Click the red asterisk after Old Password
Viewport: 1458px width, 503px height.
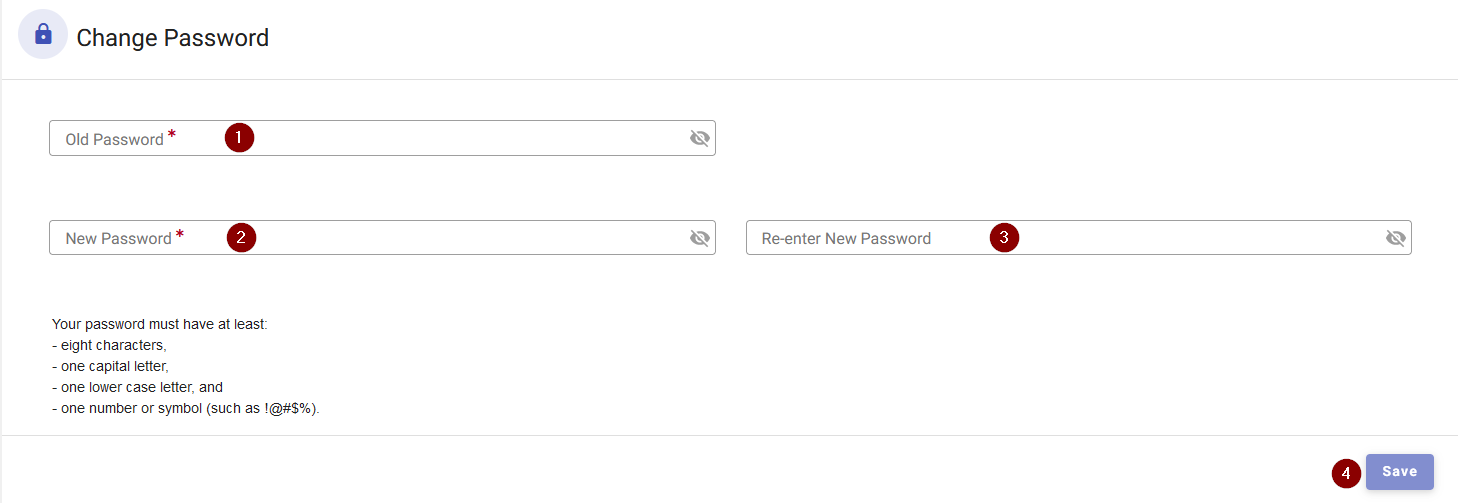click(171, 135)
